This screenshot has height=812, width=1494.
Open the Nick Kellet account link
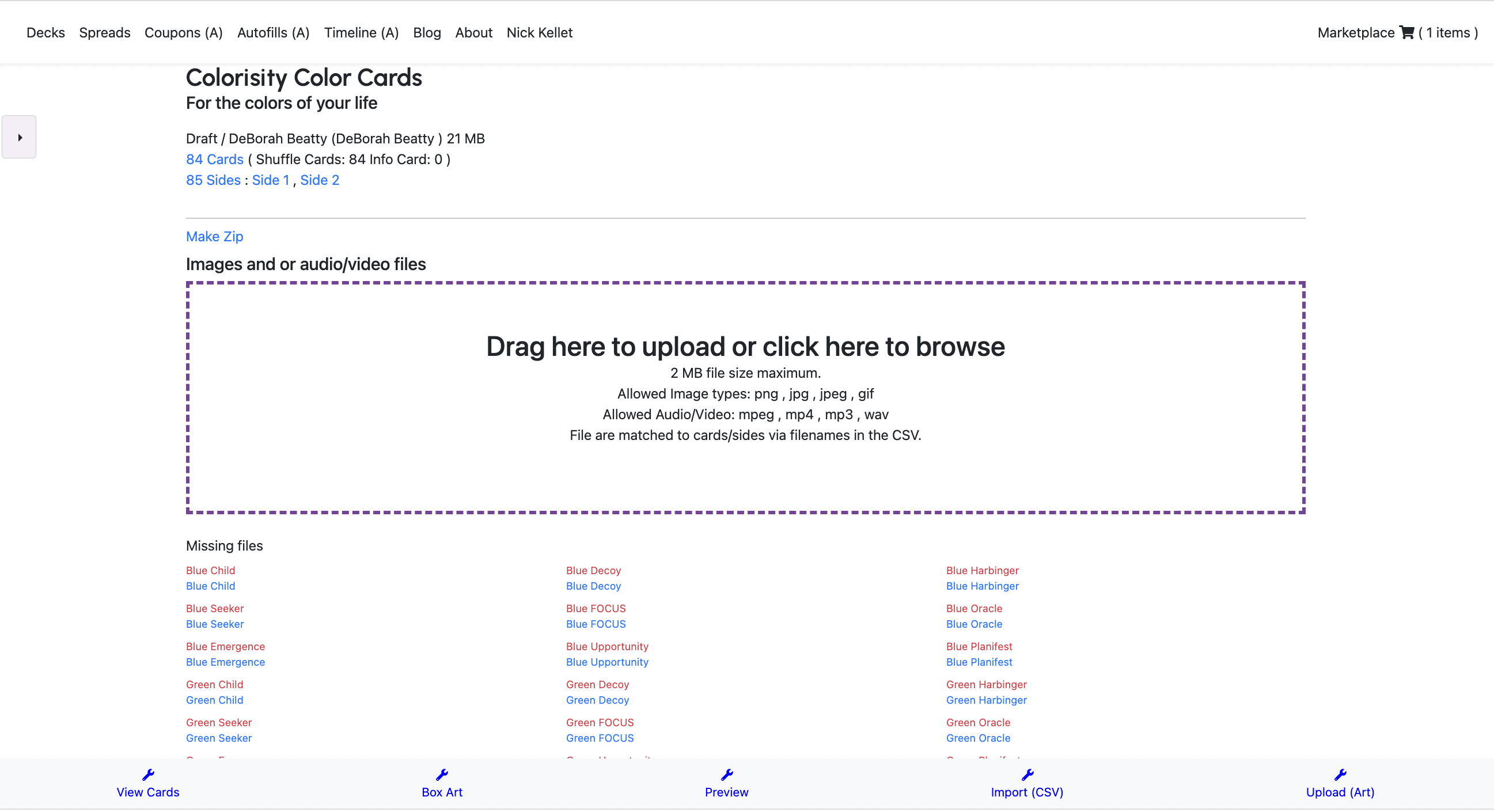tap(539, 33)
